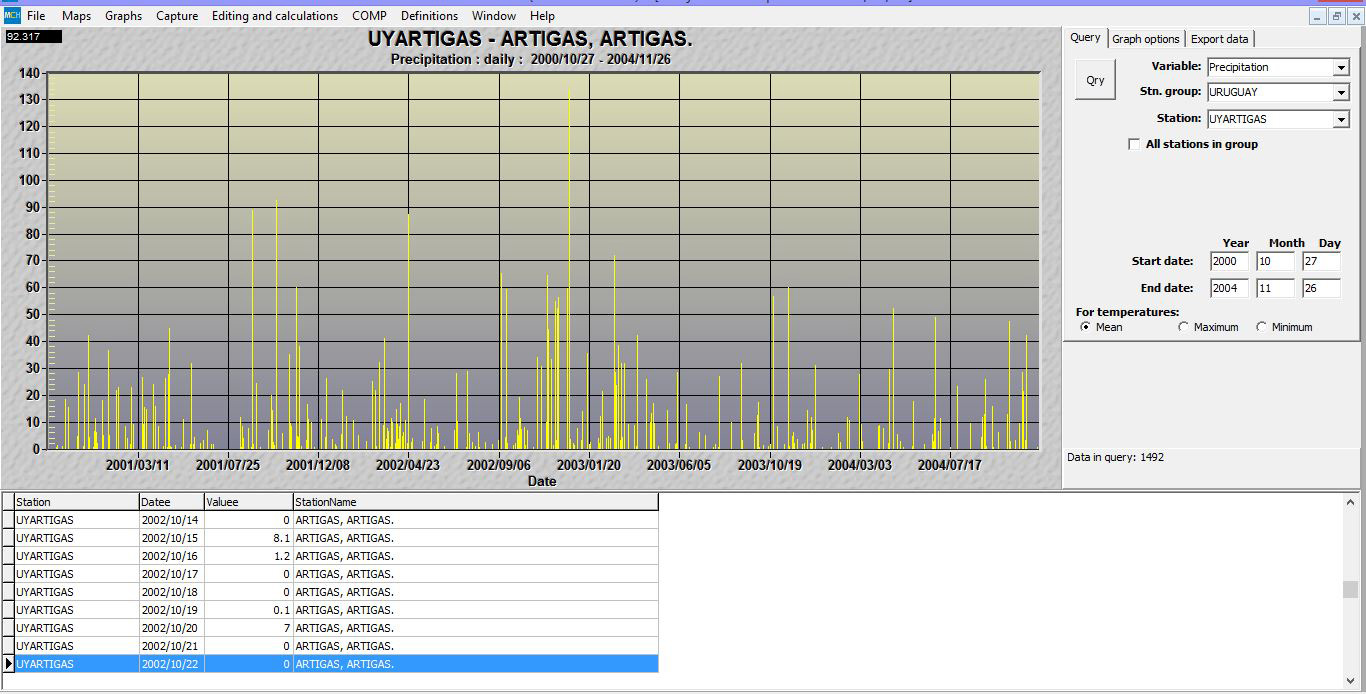
Task: Switch to the Graph options tab
Action: pos(1145,39)
